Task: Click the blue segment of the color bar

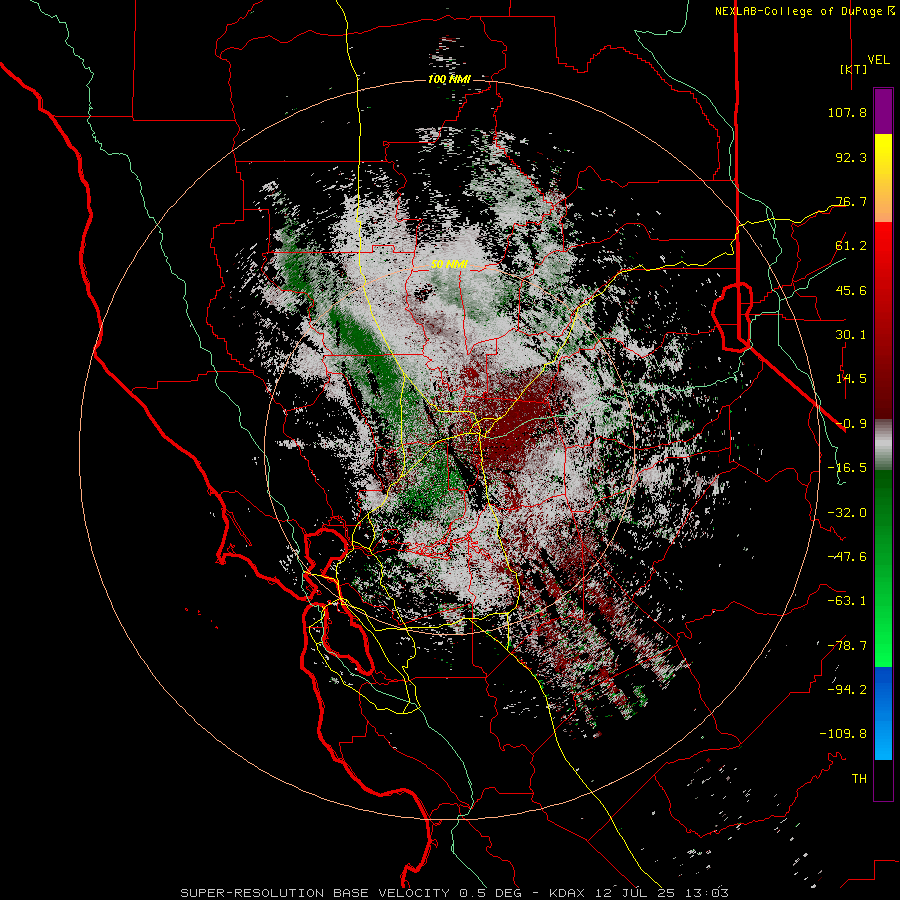Action: [883, 713]
